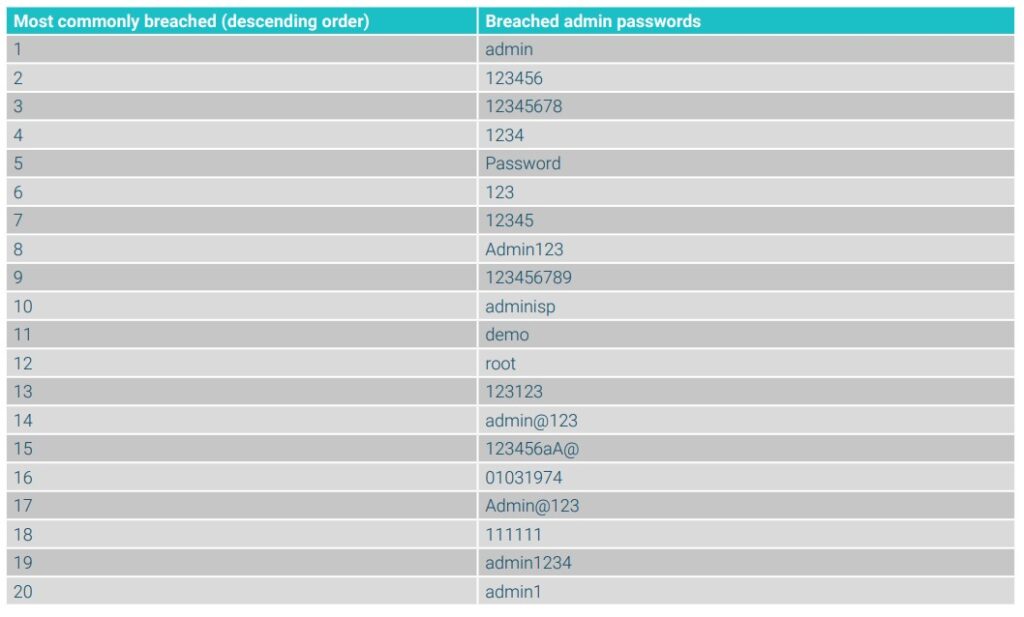Select the 'demo' password cell

tap(746, 335)
